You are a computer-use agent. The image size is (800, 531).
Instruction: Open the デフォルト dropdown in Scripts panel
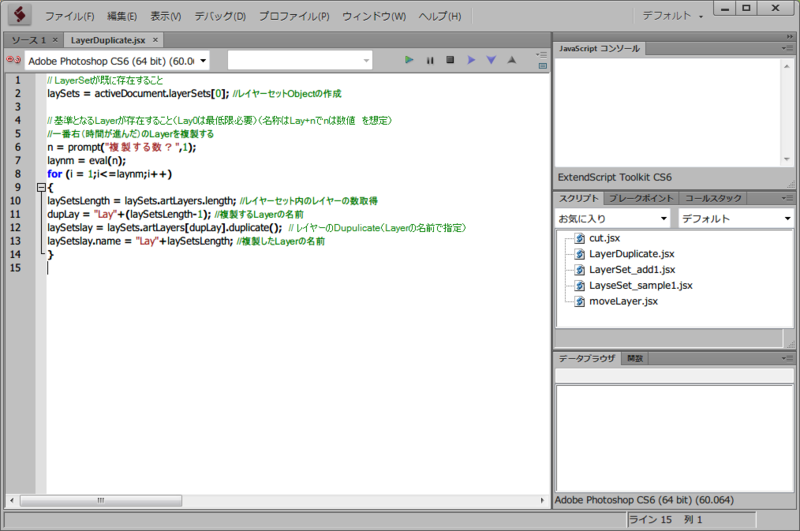[736, 218]
